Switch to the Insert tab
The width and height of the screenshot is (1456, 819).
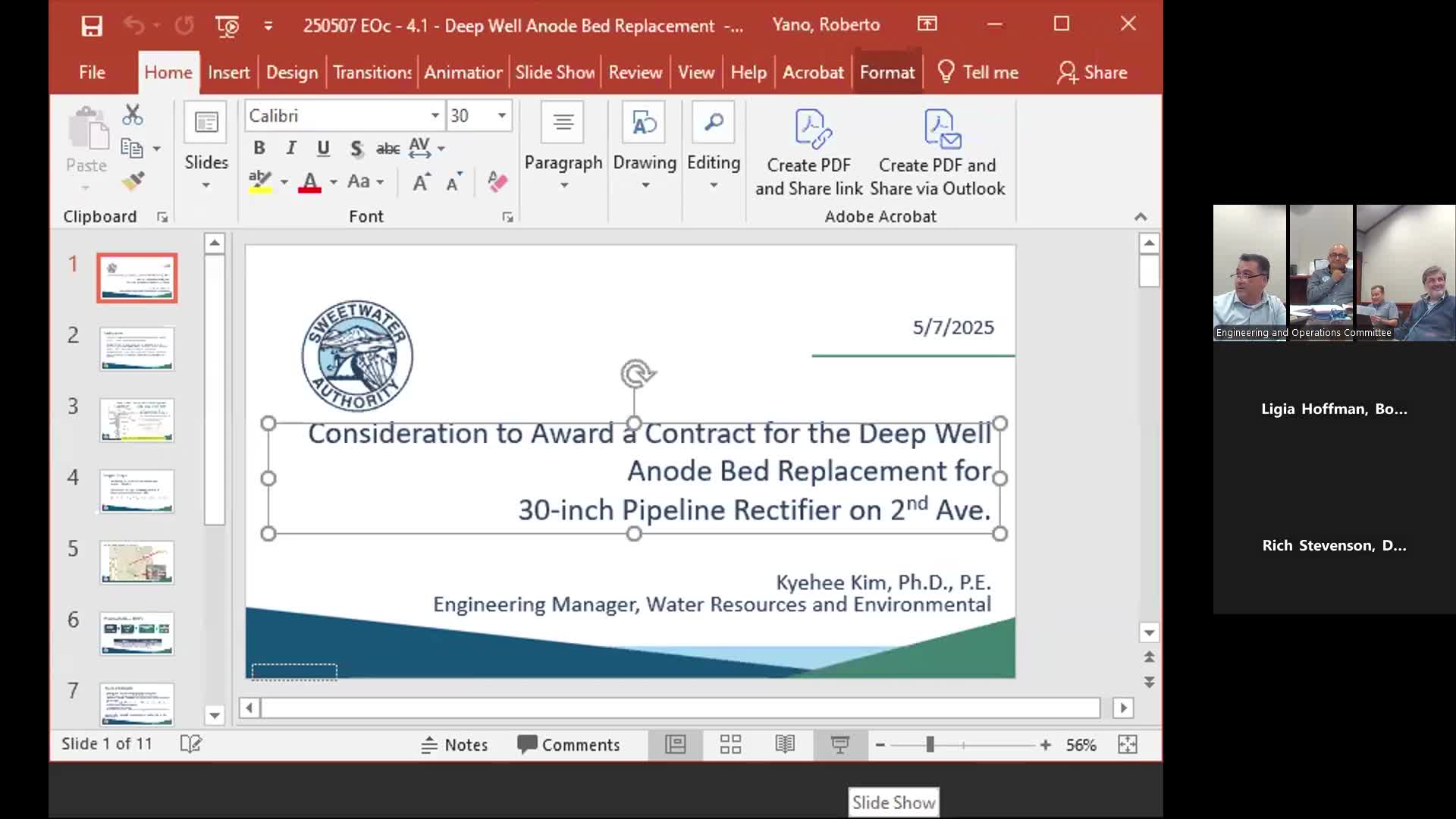click(x=228, y=72)
